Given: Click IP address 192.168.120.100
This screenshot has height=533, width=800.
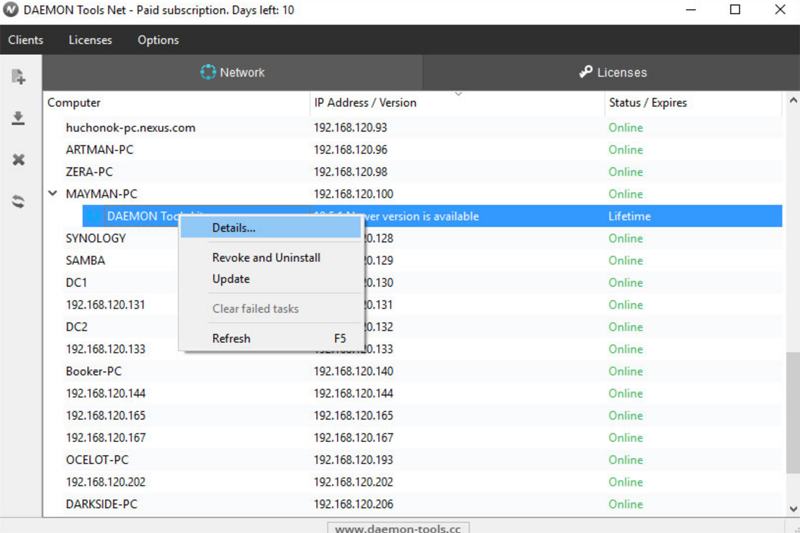Looking at the screenshot, I should pyautogui.click(x=354, y=194).
